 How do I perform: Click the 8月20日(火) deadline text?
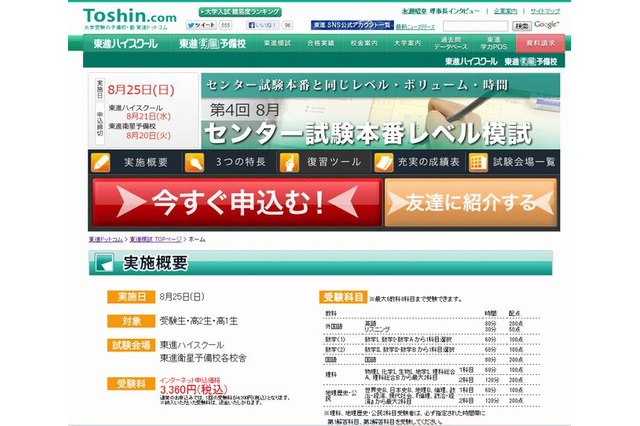pos(149,135)
